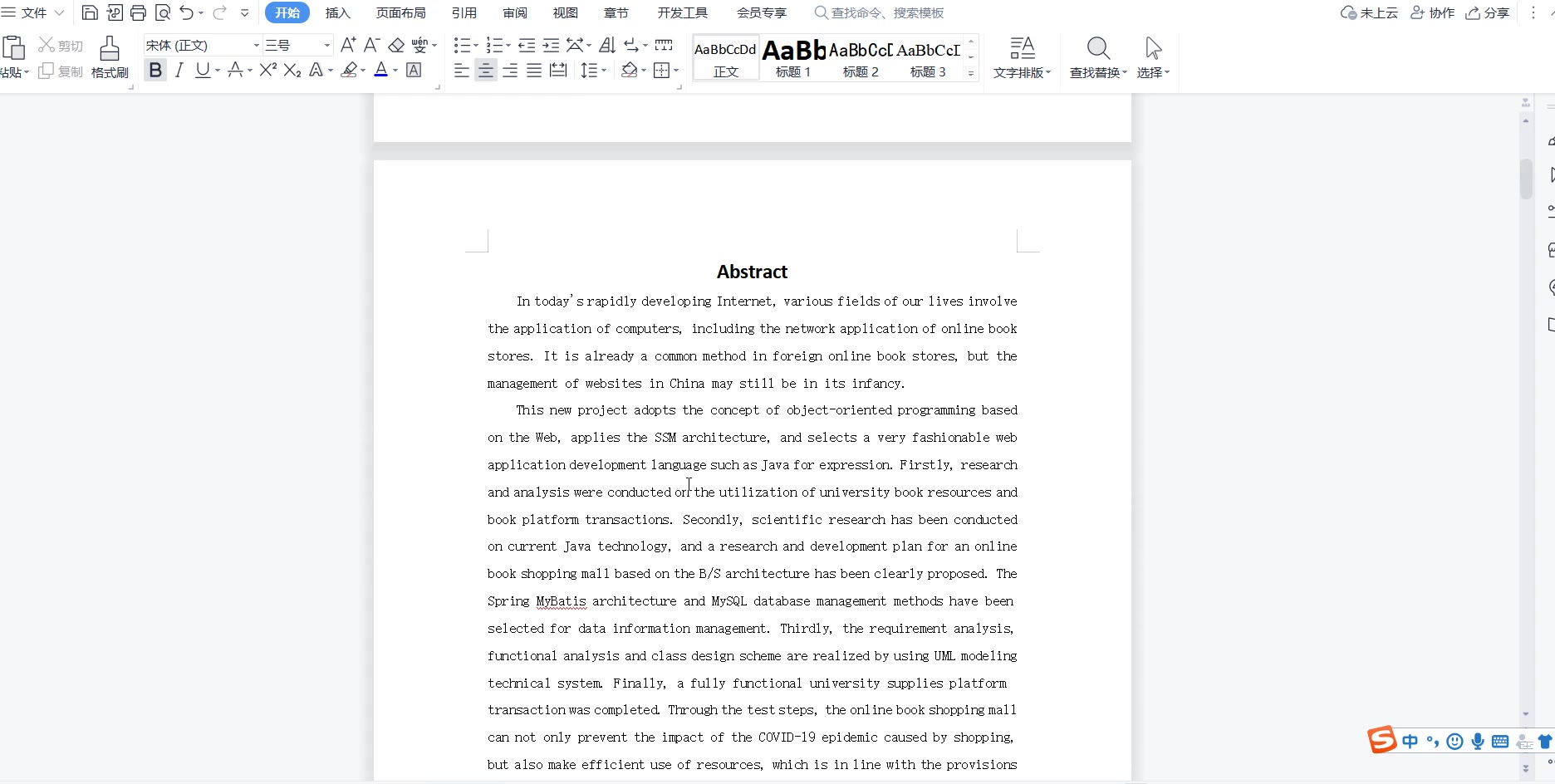Click the distributed alignment icon
The image size is (1555, 784).
point(558,71)
